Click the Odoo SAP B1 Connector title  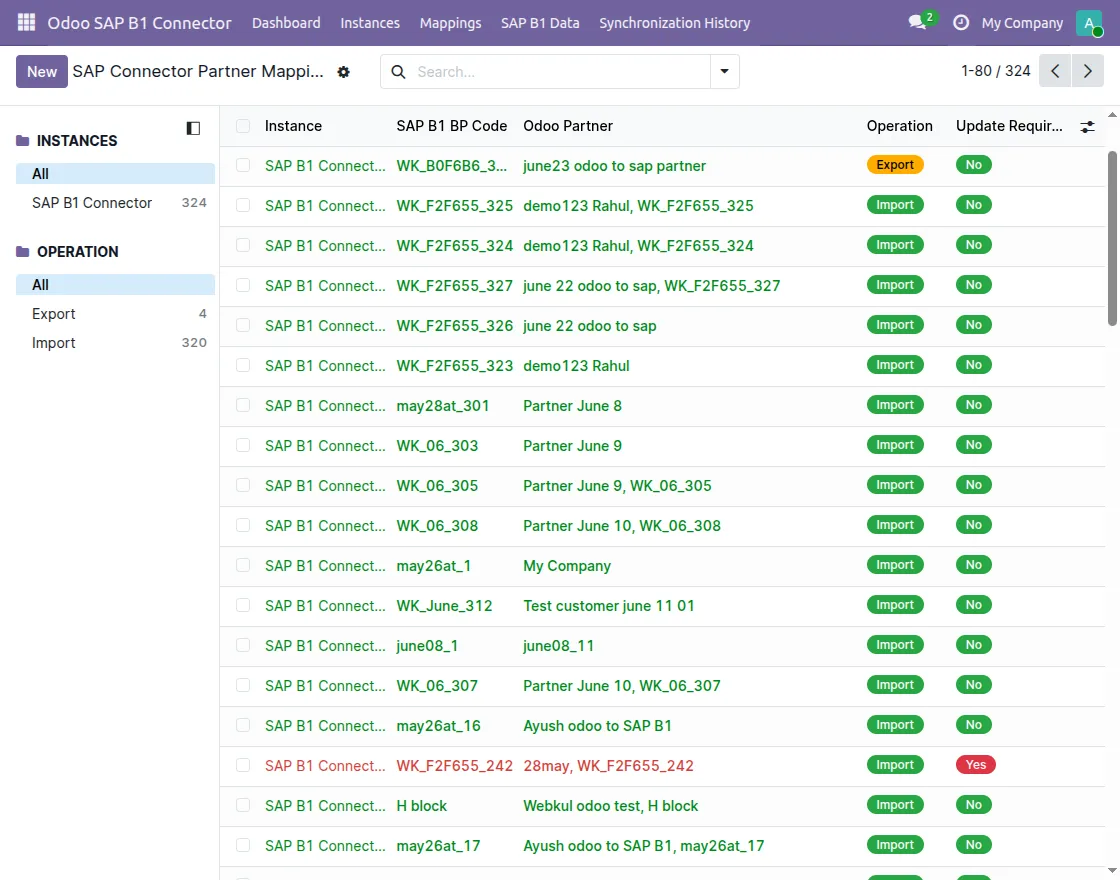click(x=139, y=23)
